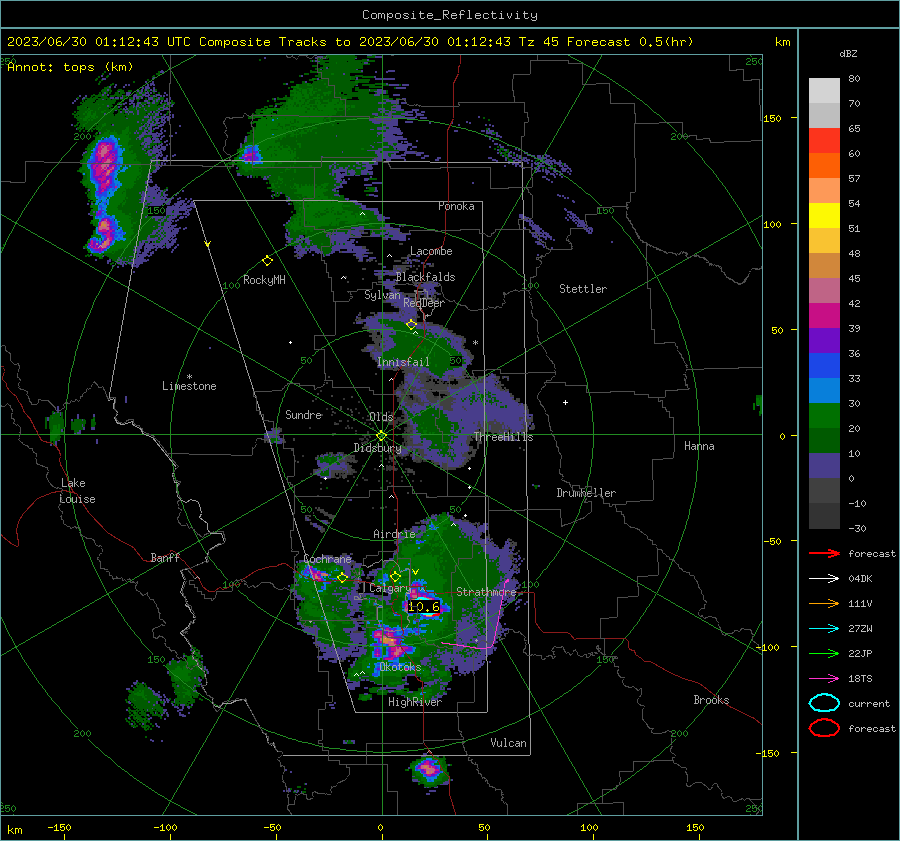
Task: Click the Composite_Reflectivity title
Action: (x=450, y=15)
